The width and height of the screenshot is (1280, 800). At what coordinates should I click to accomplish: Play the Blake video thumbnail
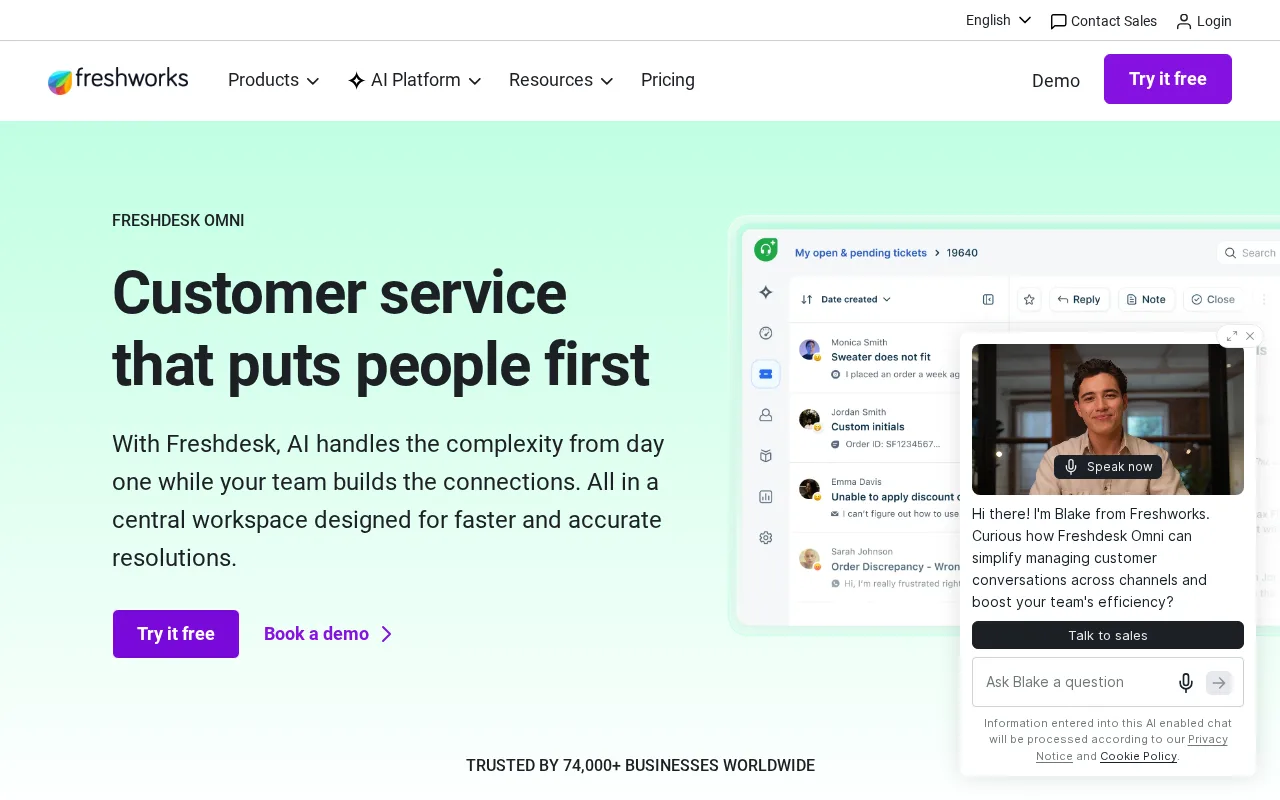pyautogui.click(x=1108, y=419)
